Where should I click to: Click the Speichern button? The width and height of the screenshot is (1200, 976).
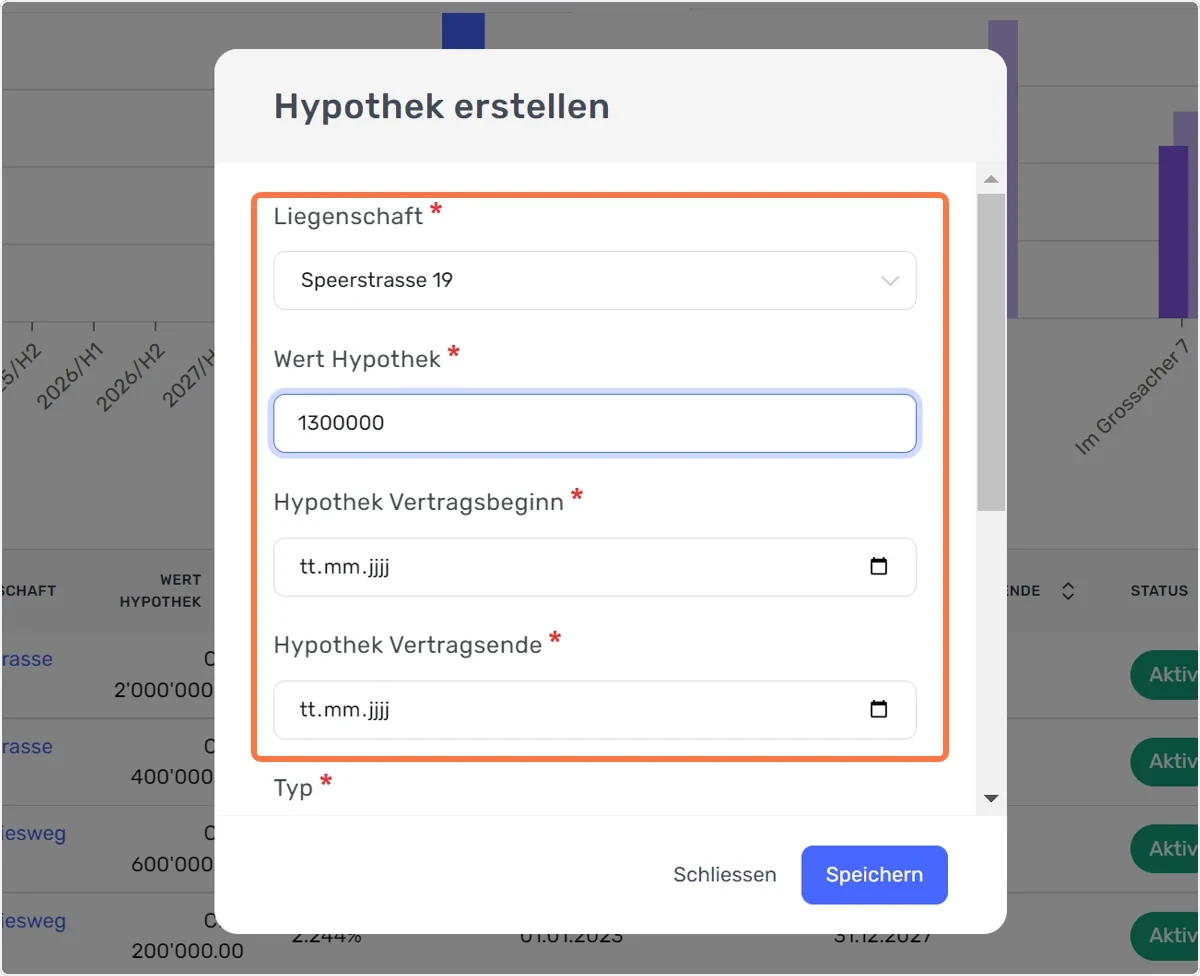click(x=874, y=875)
